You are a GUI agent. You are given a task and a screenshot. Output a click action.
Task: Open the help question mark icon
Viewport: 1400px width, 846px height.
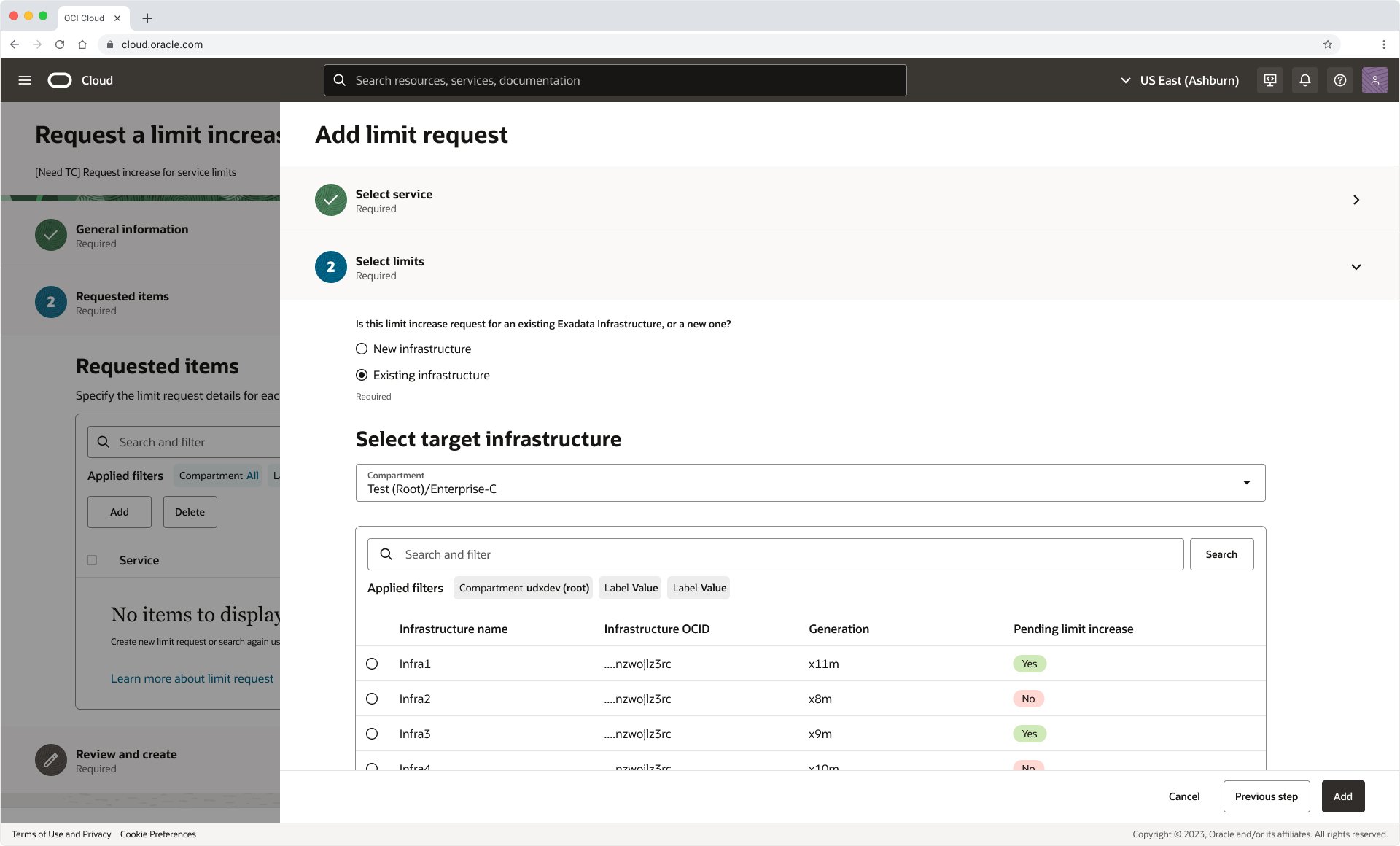coord(1340,80)
